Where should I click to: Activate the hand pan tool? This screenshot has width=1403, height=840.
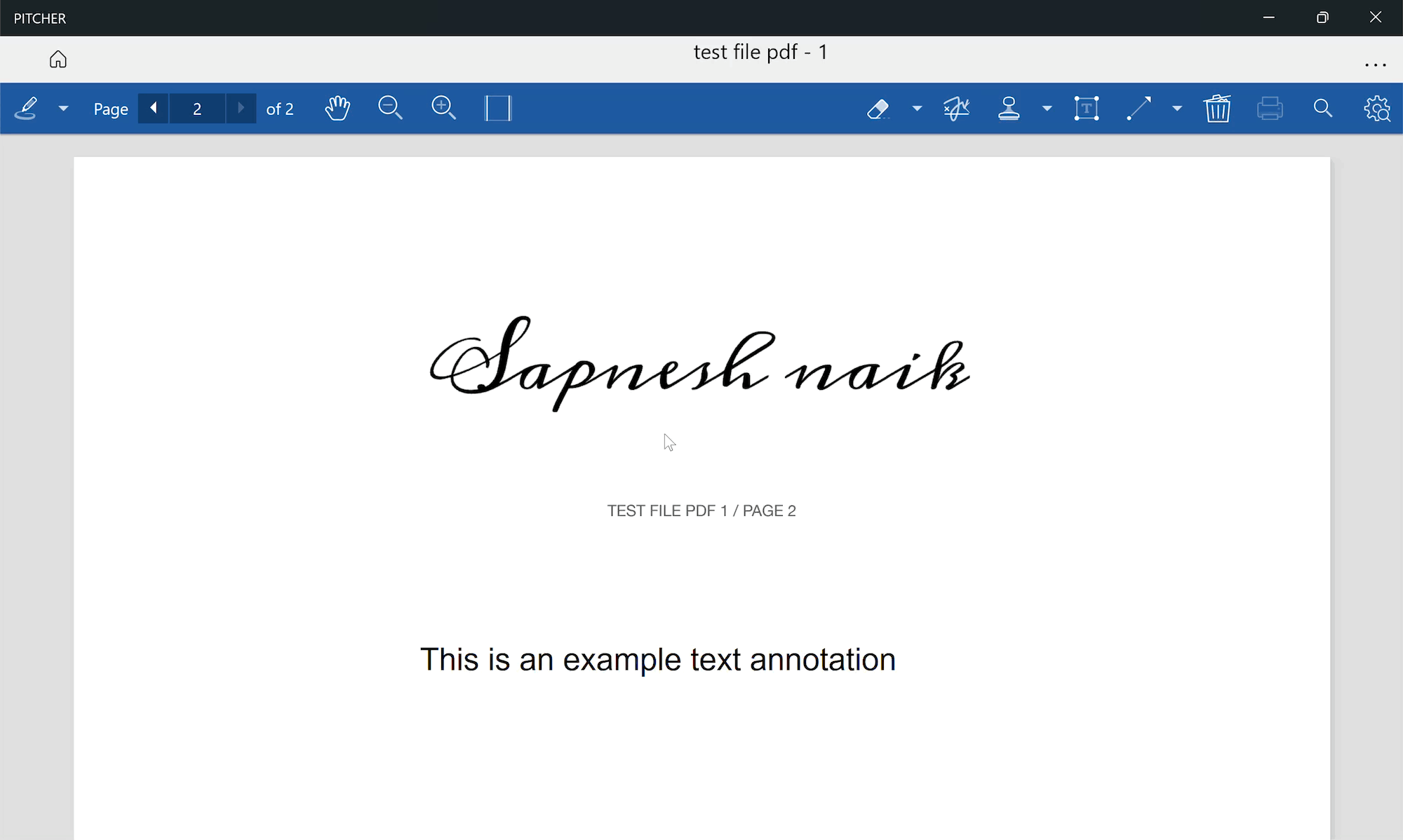tap(337, 109)
